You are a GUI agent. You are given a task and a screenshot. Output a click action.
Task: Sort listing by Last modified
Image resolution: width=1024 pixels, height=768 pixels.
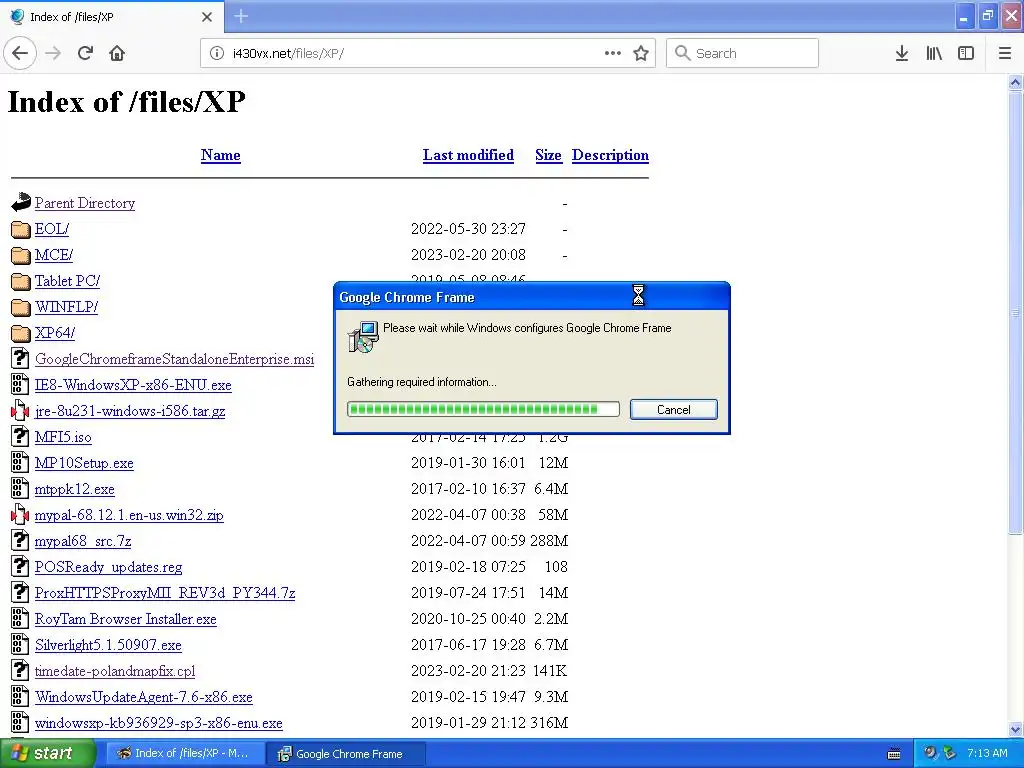[x=468, y=155]
